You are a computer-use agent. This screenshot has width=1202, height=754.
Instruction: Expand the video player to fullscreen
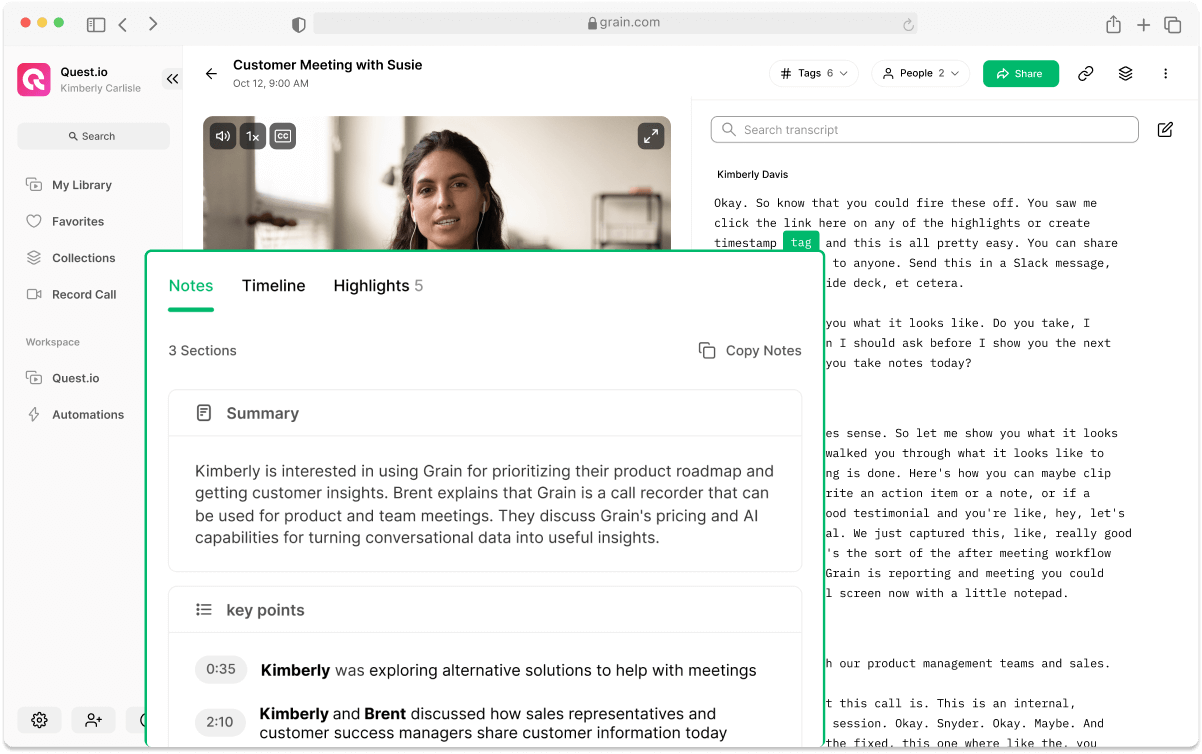coord(651,135)
